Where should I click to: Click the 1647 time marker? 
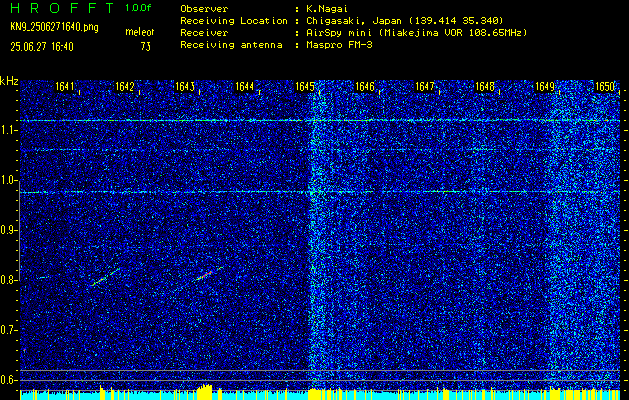[x=424, y=87]
